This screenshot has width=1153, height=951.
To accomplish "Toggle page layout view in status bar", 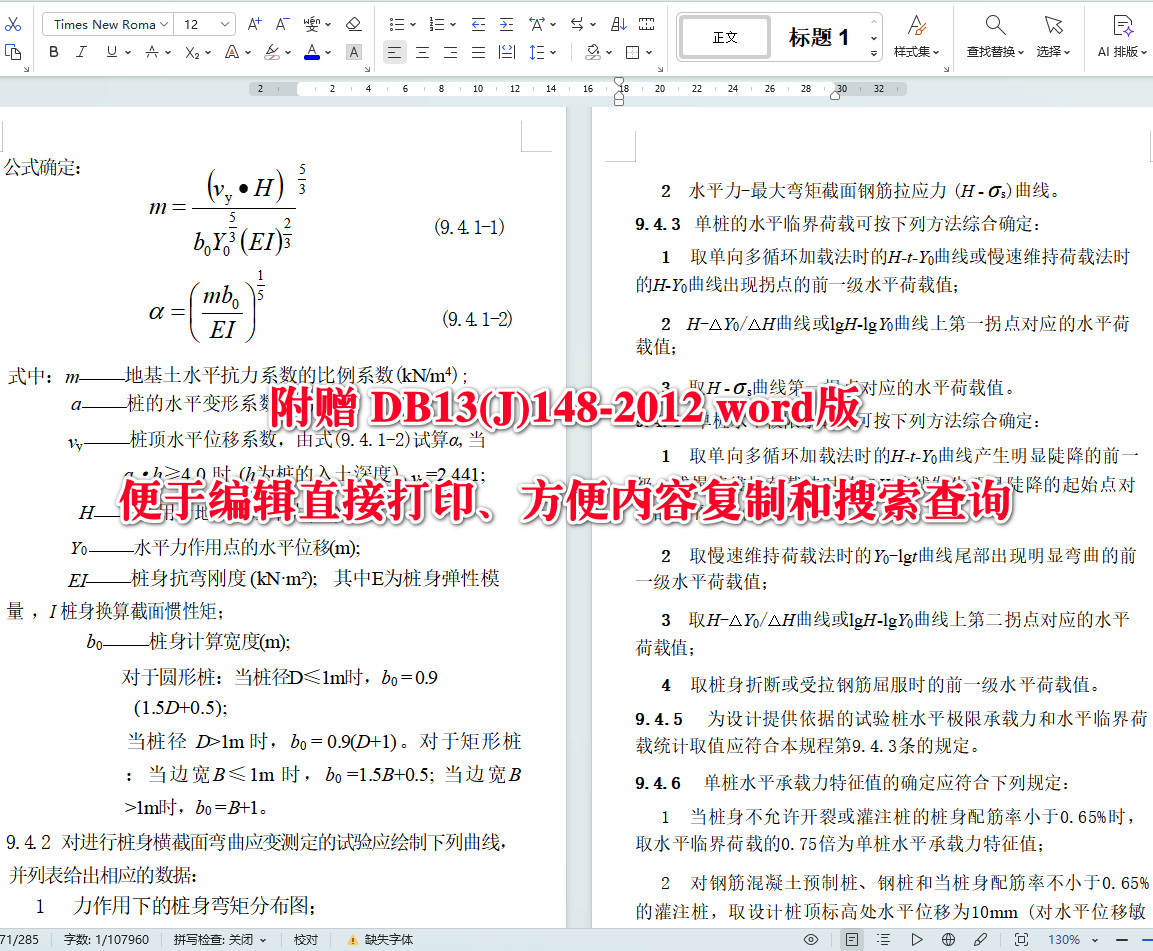I will 852,939.
